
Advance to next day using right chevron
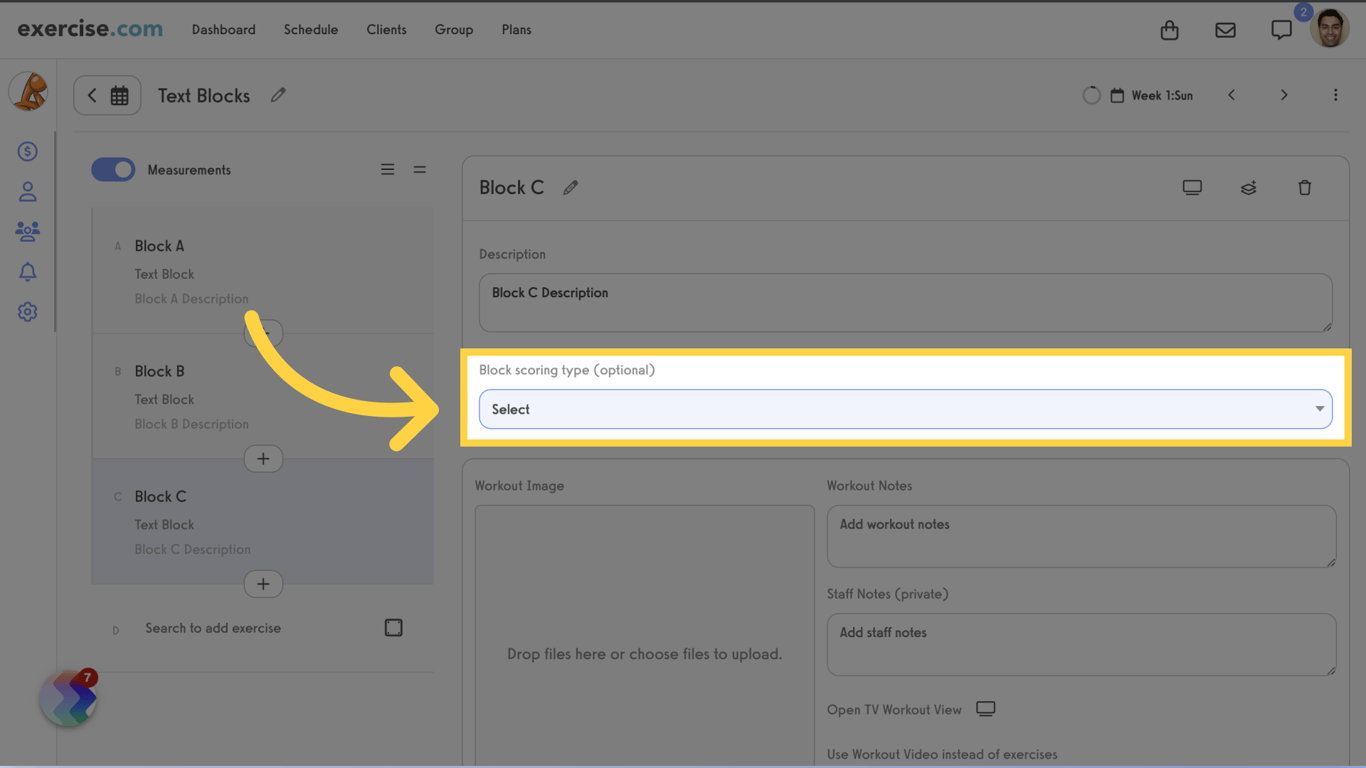tap(1284, 95)
